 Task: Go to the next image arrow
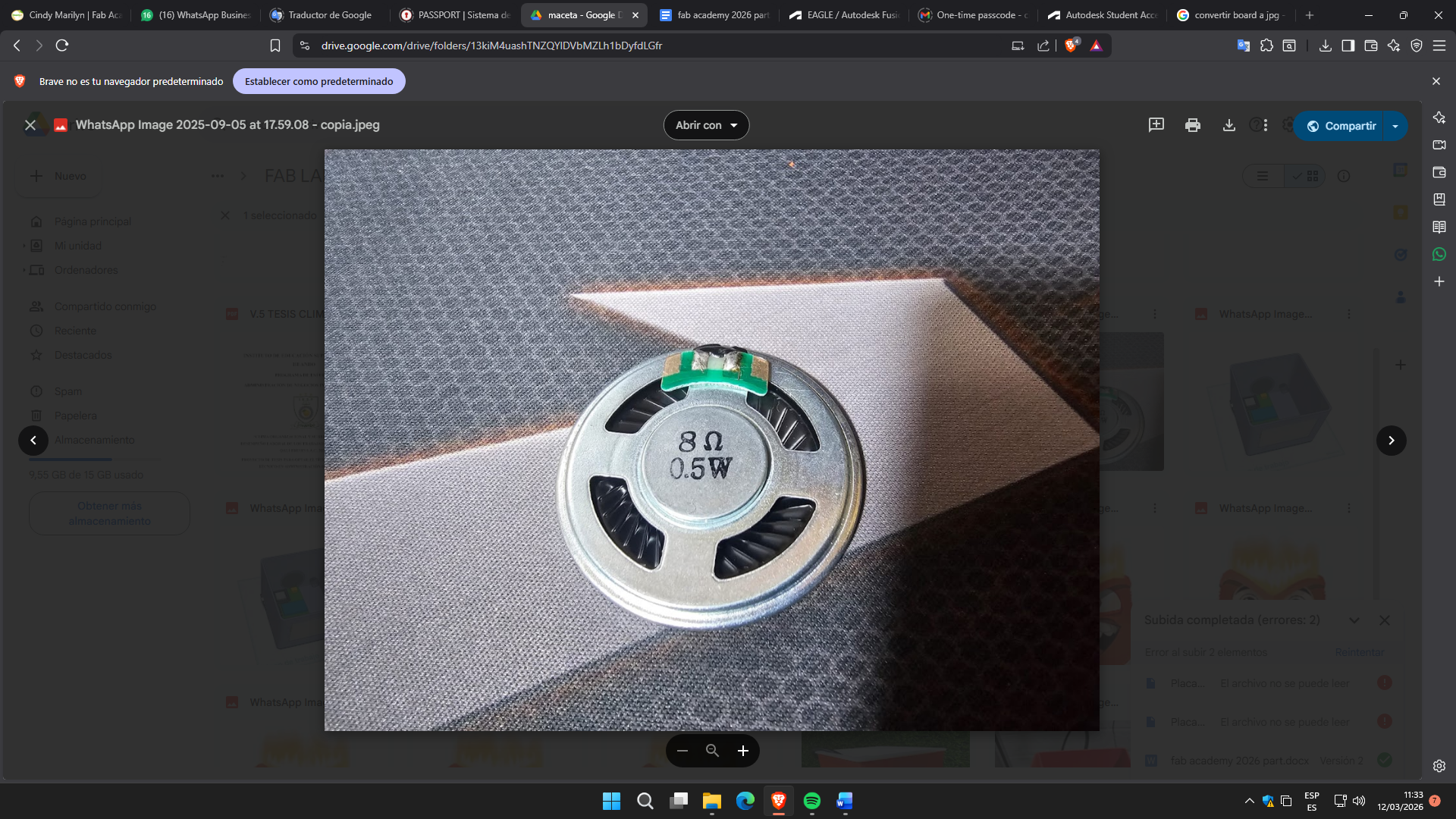click(x=1391, y=441)
